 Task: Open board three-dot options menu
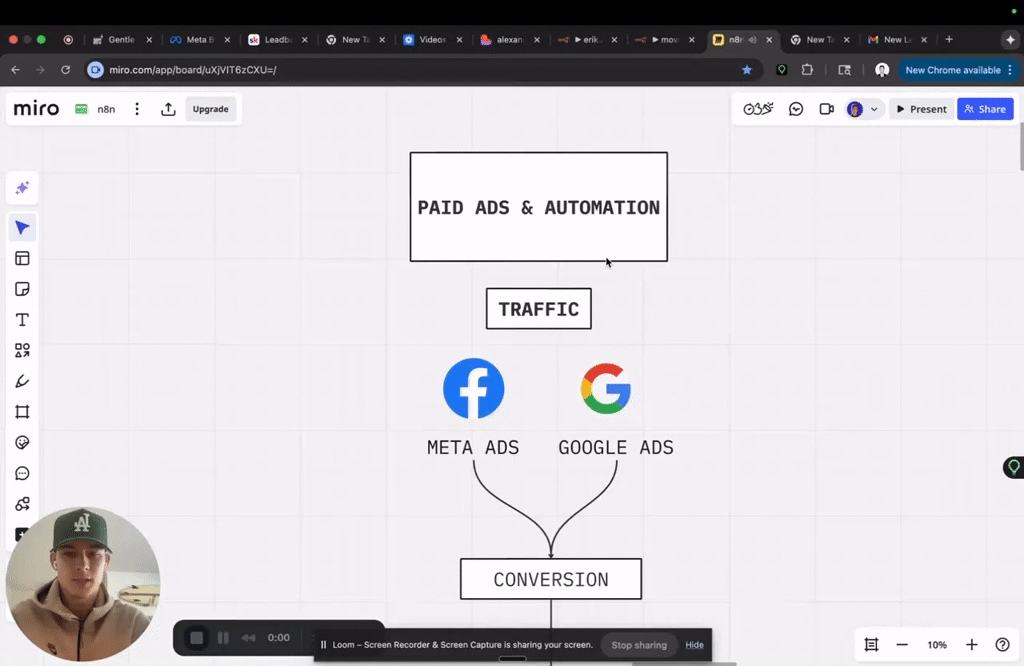(137, 109)
